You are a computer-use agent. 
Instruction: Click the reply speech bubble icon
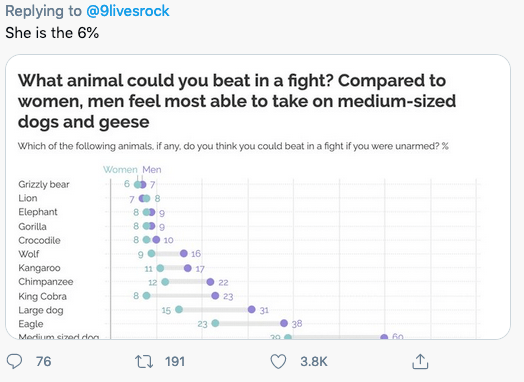tap(14, 362)
